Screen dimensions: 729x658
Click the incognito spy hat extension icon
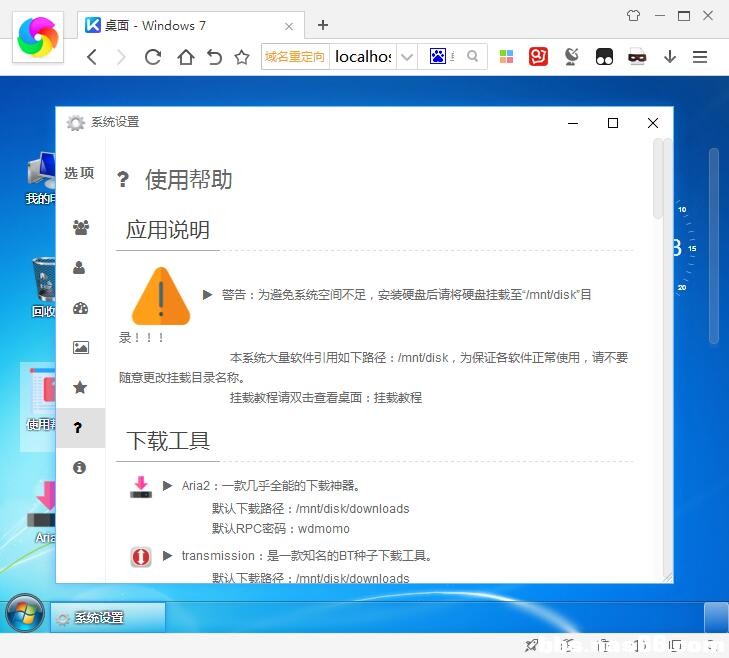coord(637,57)
